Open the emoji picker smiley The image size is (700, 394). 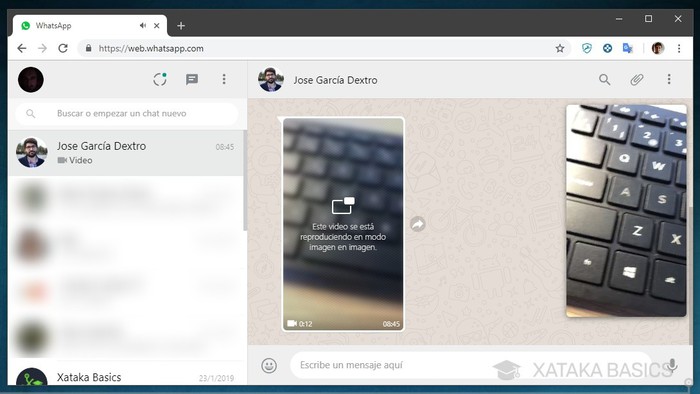269,366
